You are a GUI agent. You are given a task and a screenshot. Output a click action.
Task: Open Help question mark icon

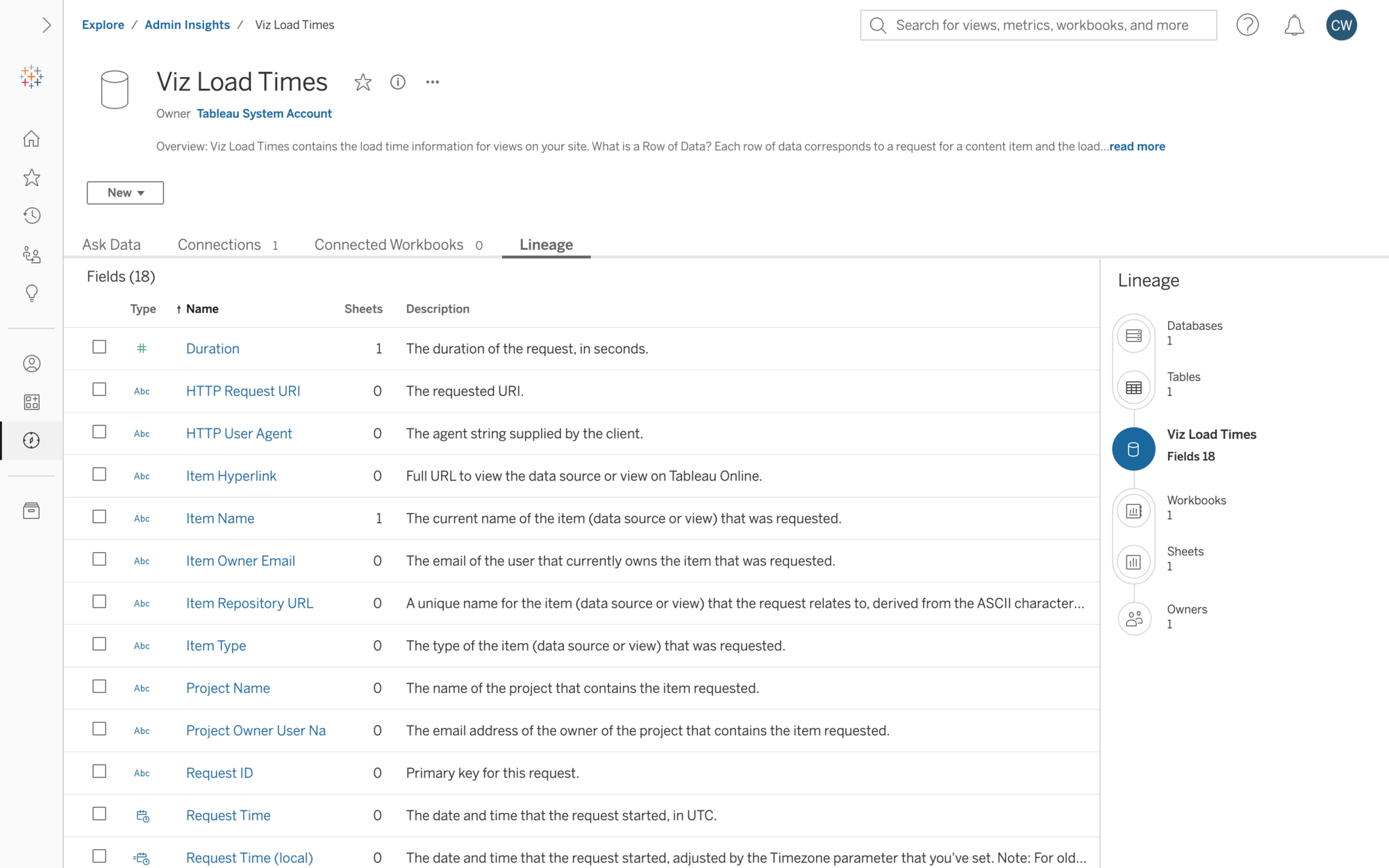coord(1247,25)
